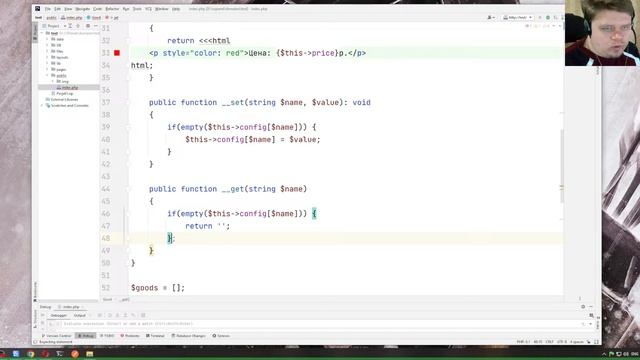Image resolution: width=640 pixels, height=360 pixels.
Task: Open Terminal tool window
Action: pyautogui.click(x=155, y=336)
